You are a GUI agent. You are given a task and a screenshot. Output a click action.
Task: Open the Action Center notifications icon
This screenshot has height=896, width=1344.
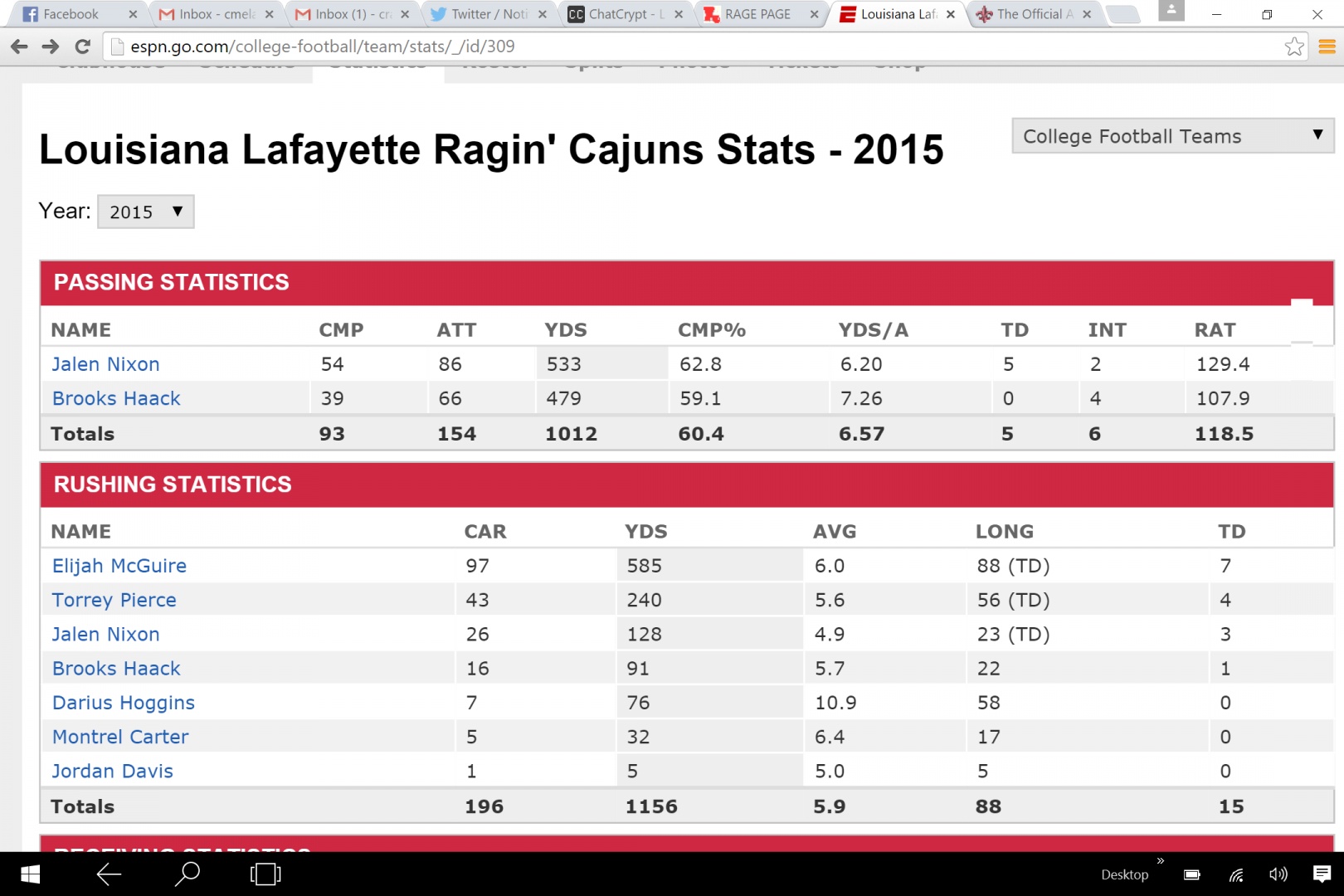coord(1322,874)
